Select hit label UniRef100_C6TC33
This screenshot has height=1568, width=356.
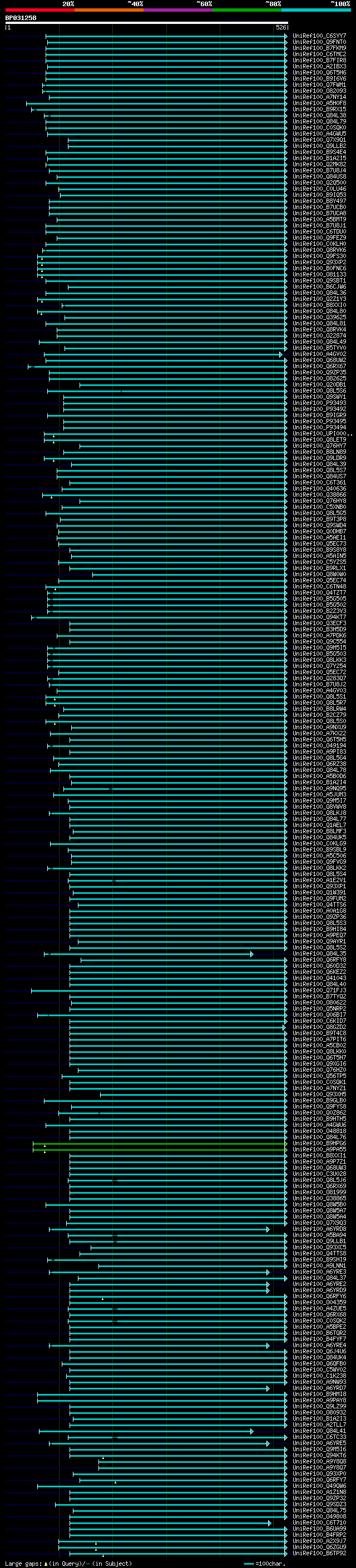(319, 1437)
